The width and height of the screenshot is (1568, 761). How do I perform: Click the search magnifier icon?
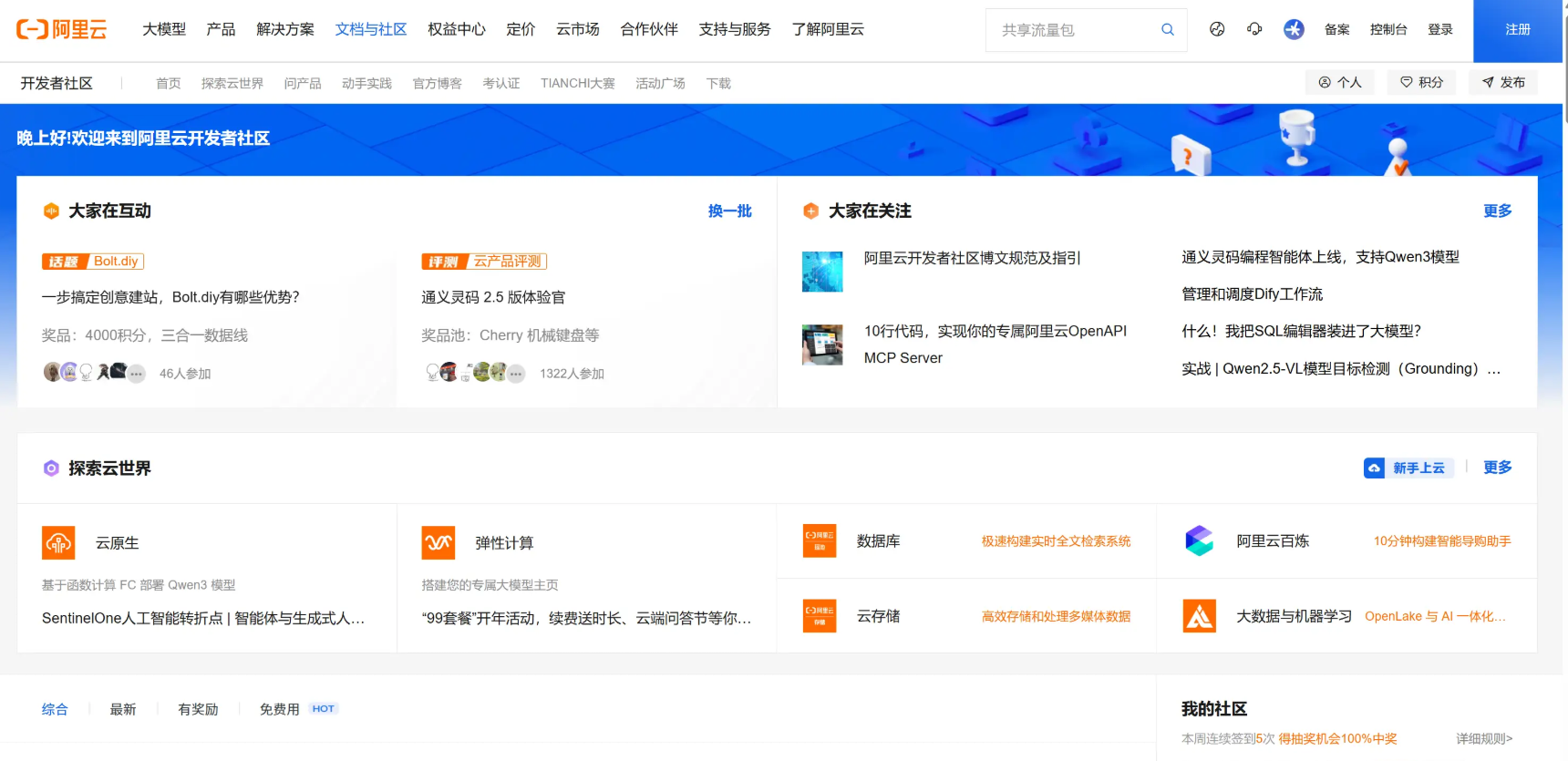(x=1167, y=30)
